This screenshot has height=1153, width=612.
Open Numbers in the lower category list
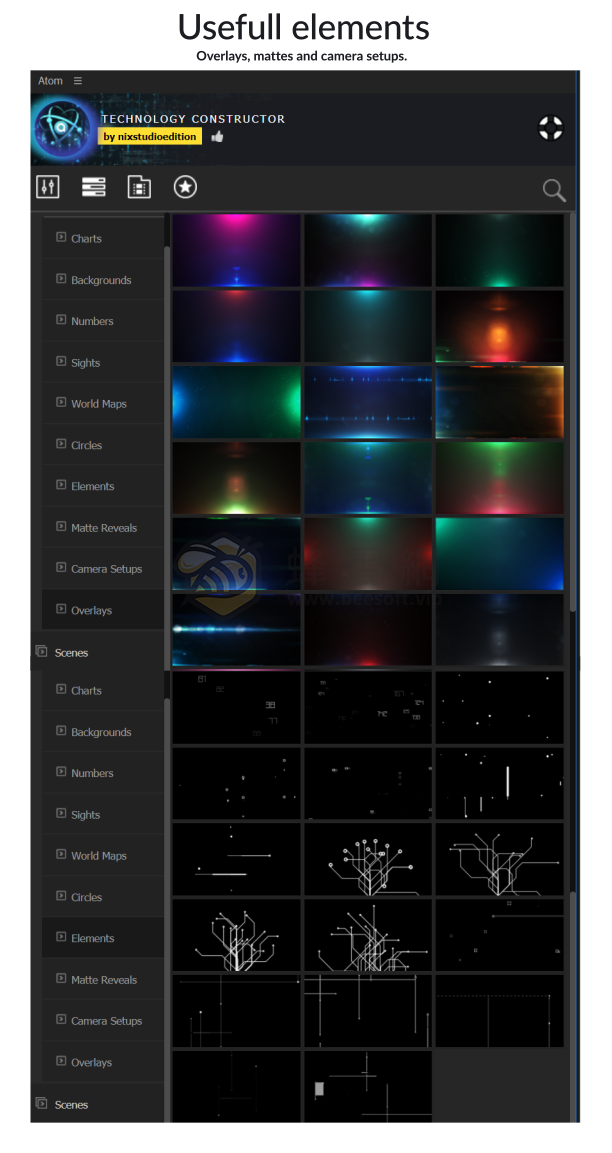(103, 773)
